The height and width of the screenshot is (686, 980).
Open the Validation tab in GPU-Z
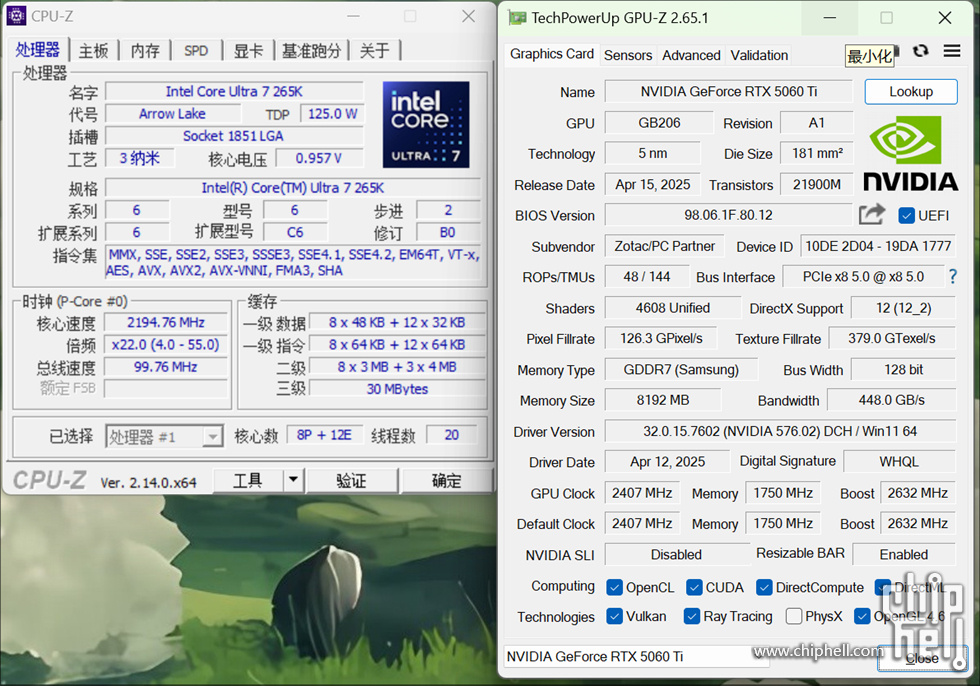(x=759, y=55)
